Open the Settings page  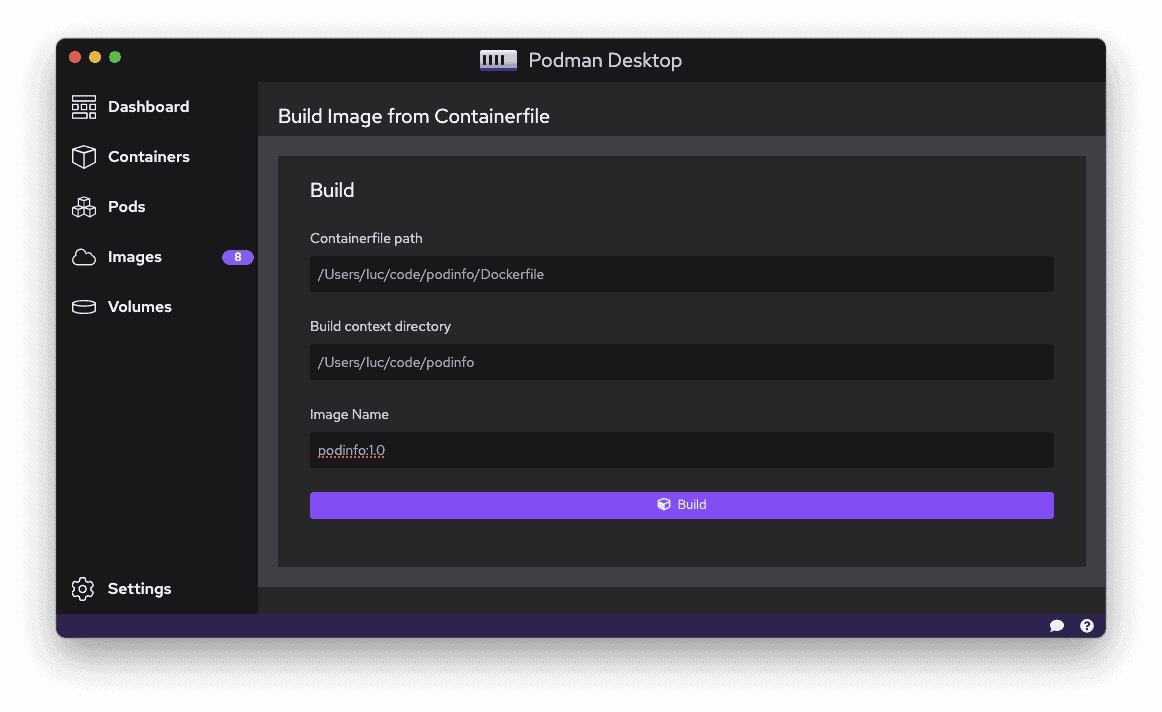139,589
